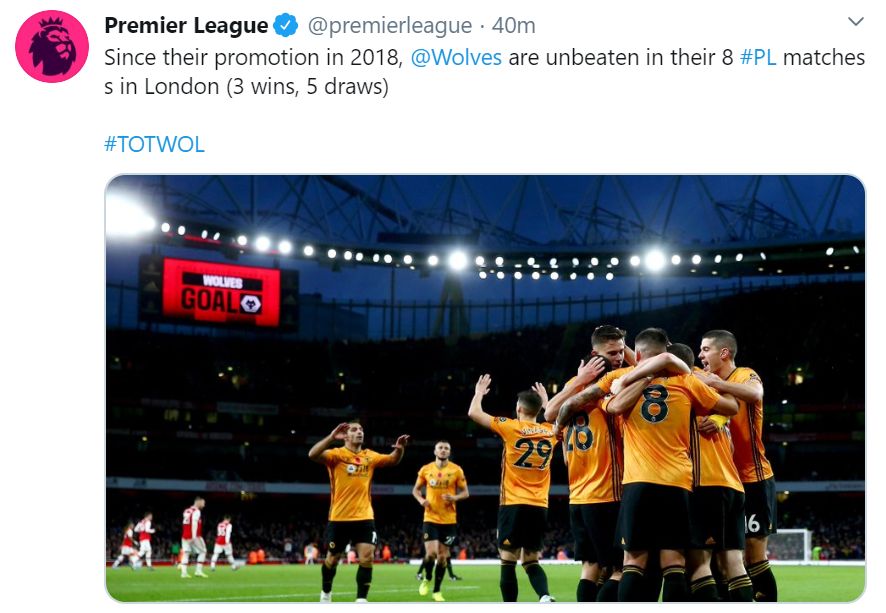Visit the @Wolves mention link

click(456, 57)
